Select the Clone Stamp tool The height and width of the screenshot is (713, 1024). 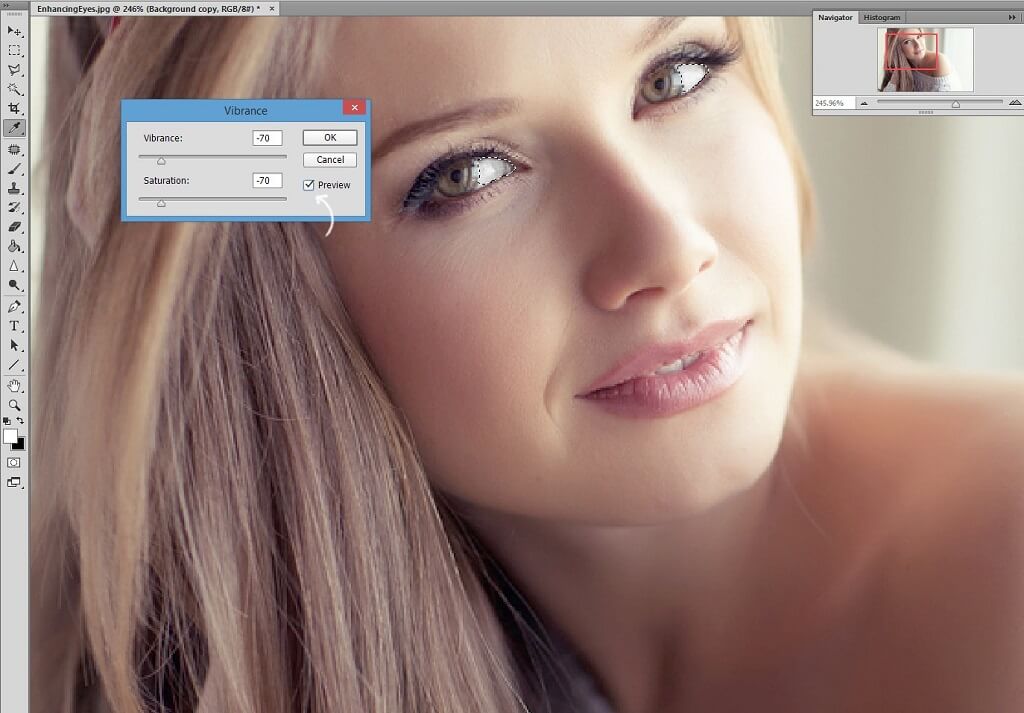click(x=14, y=189)
